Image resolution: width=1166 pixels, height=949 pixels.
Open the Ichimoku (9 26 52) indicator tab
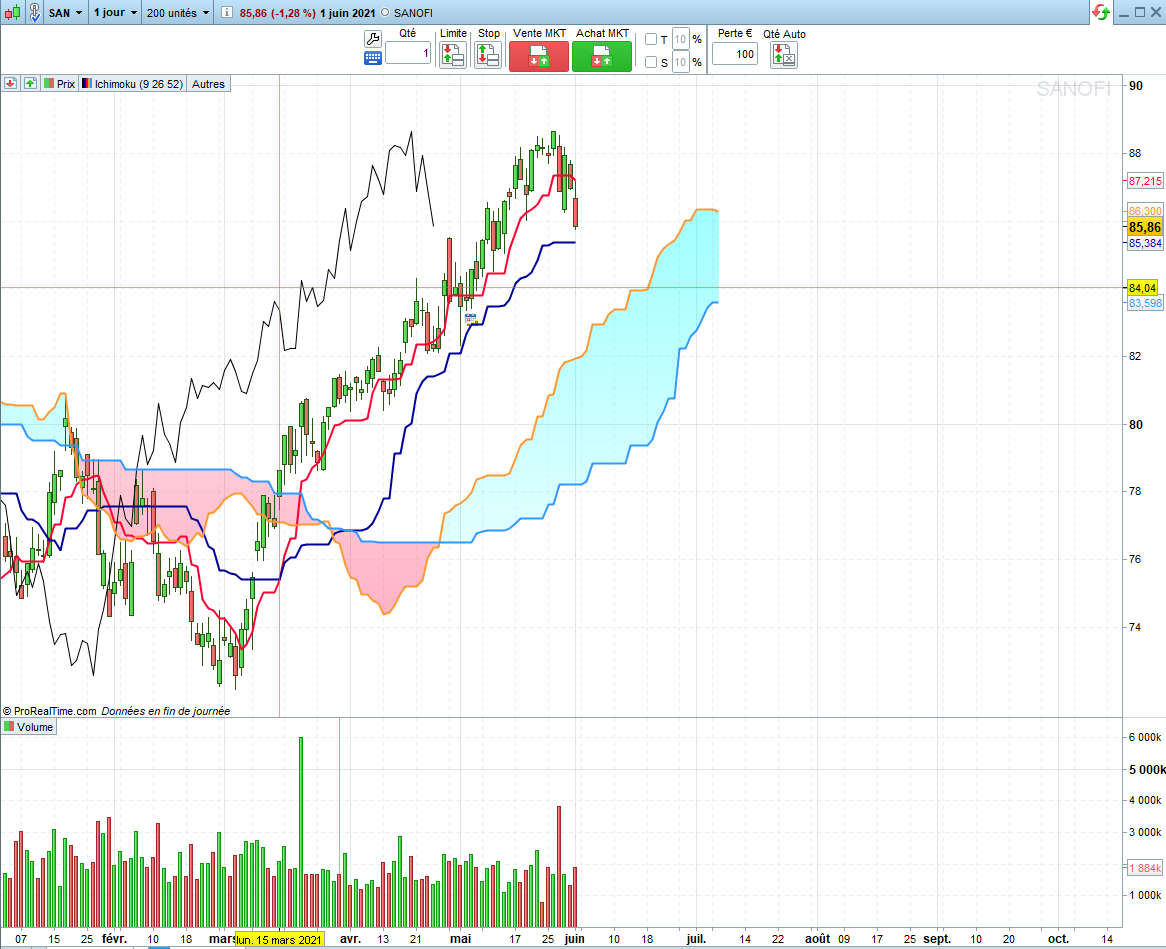(x=132, y=83)
